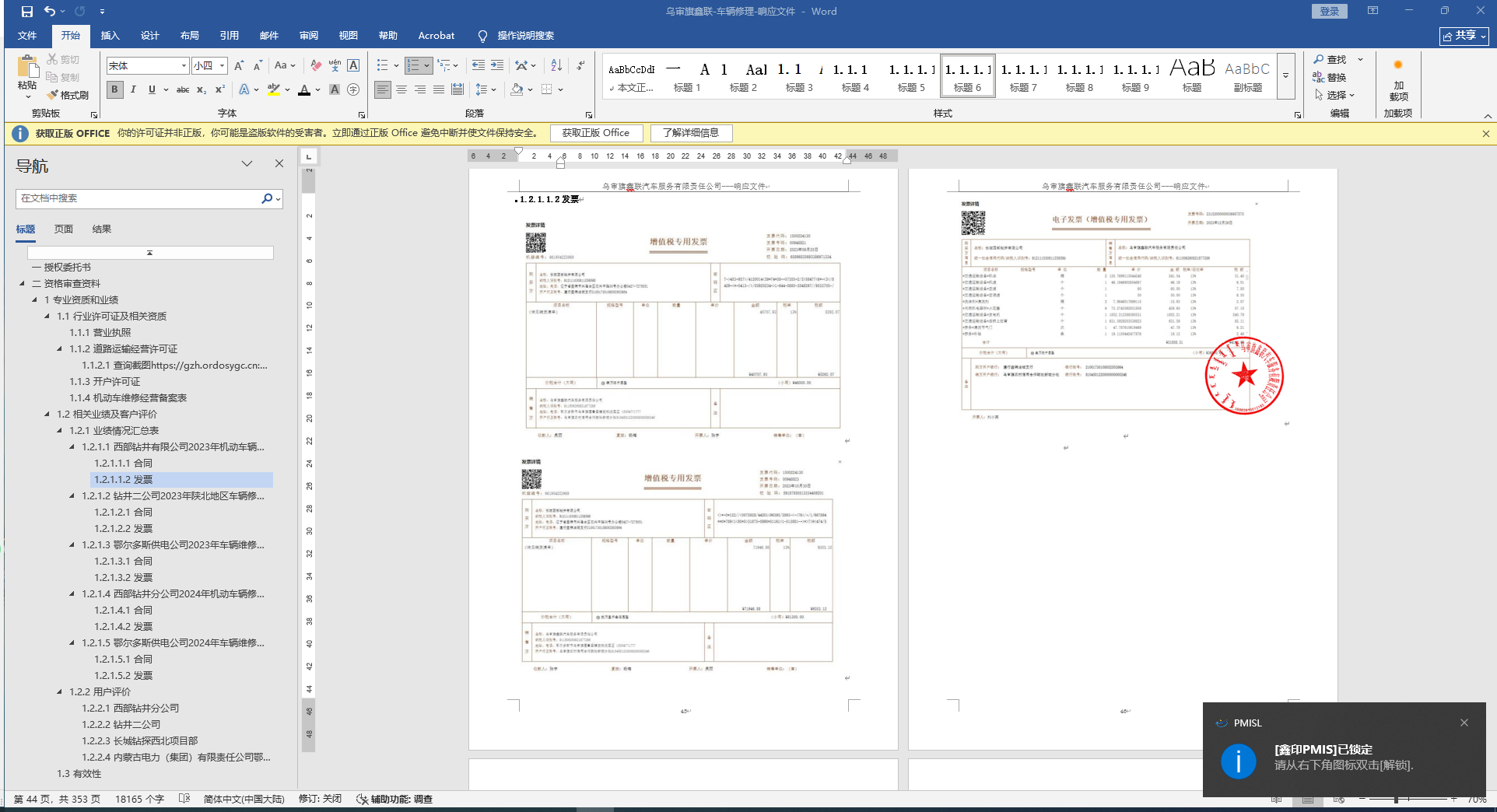
Task: Toggle Italic formatting
Action: 133,90
